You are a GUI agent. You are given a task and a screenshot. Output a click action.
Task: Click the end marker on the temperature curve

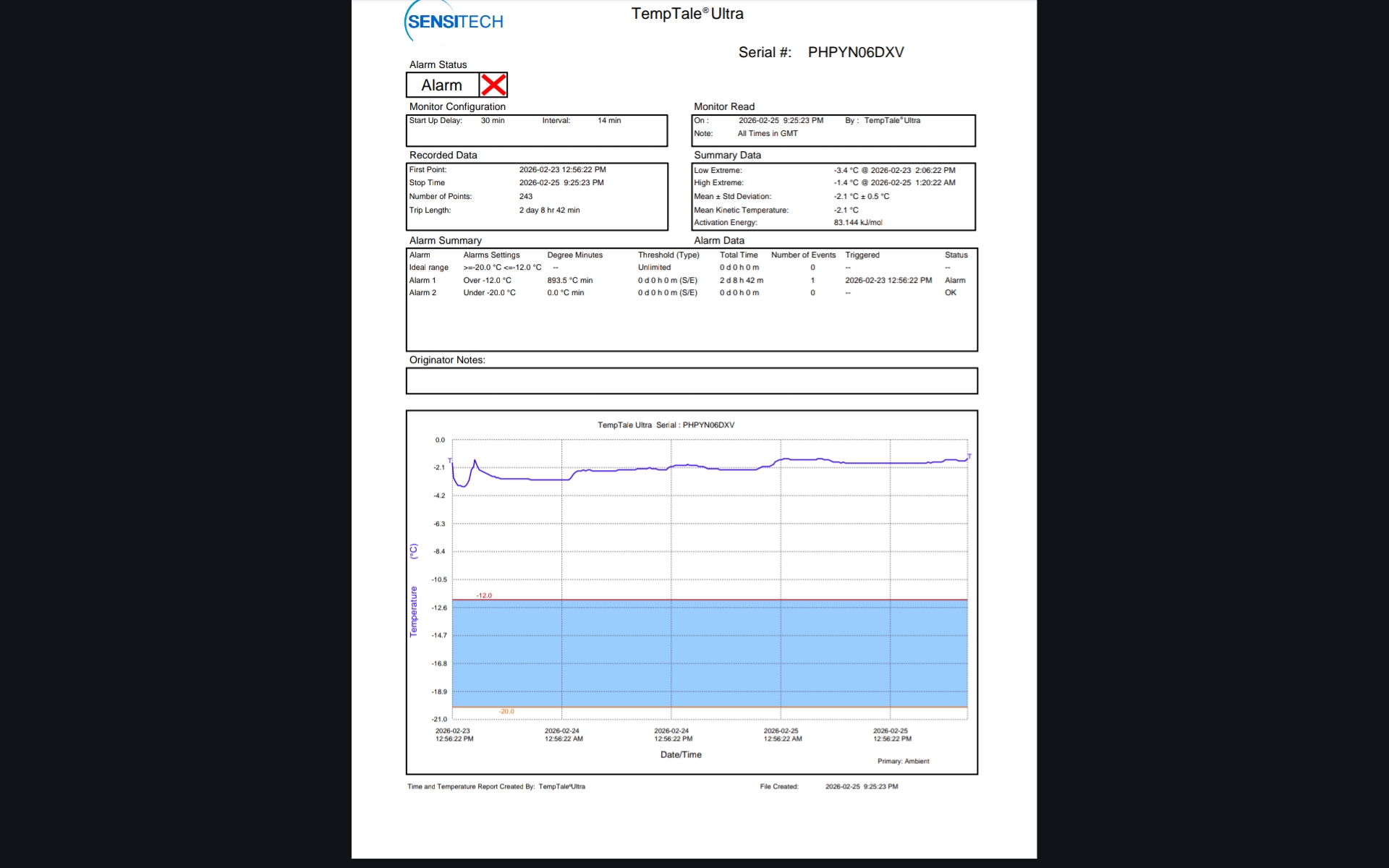click(x=969, y=456)
